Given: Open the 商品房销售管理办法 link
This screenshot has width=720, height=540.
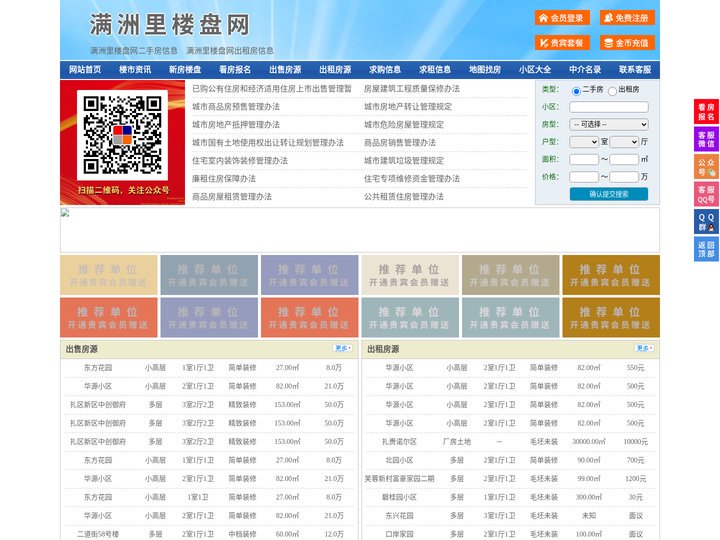Looking at the screenshot, I should click(x=400, y=143).
